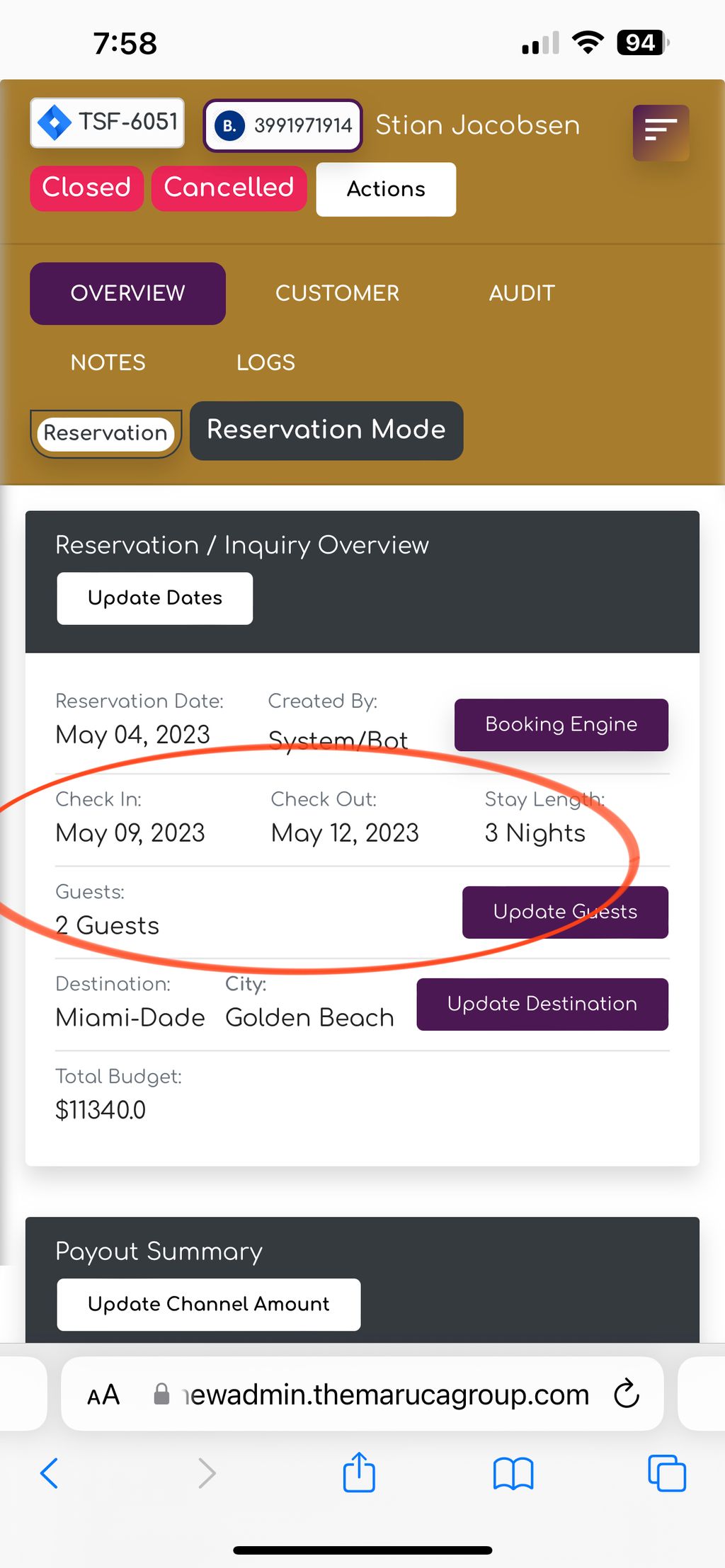
Task: Click the Update Dates button
Action: coord(155,598)
